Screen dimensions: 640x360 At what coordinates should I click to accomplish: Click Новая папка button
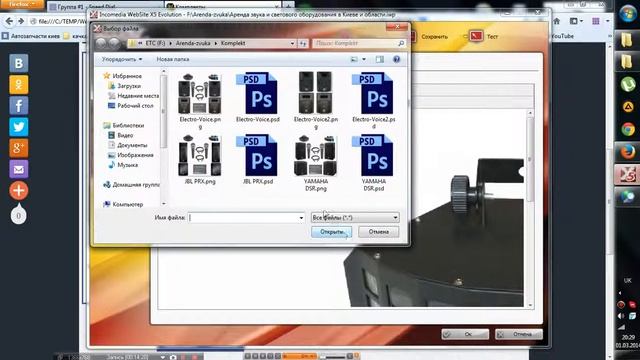[173, 59]
